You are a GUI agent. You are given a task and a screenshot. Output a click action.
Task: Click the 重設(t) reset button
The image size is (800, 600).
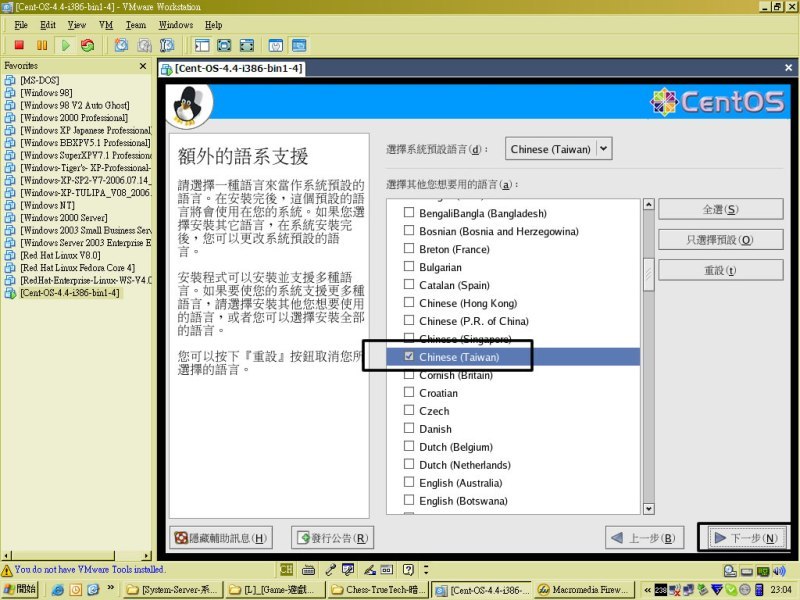coord(721,270)
